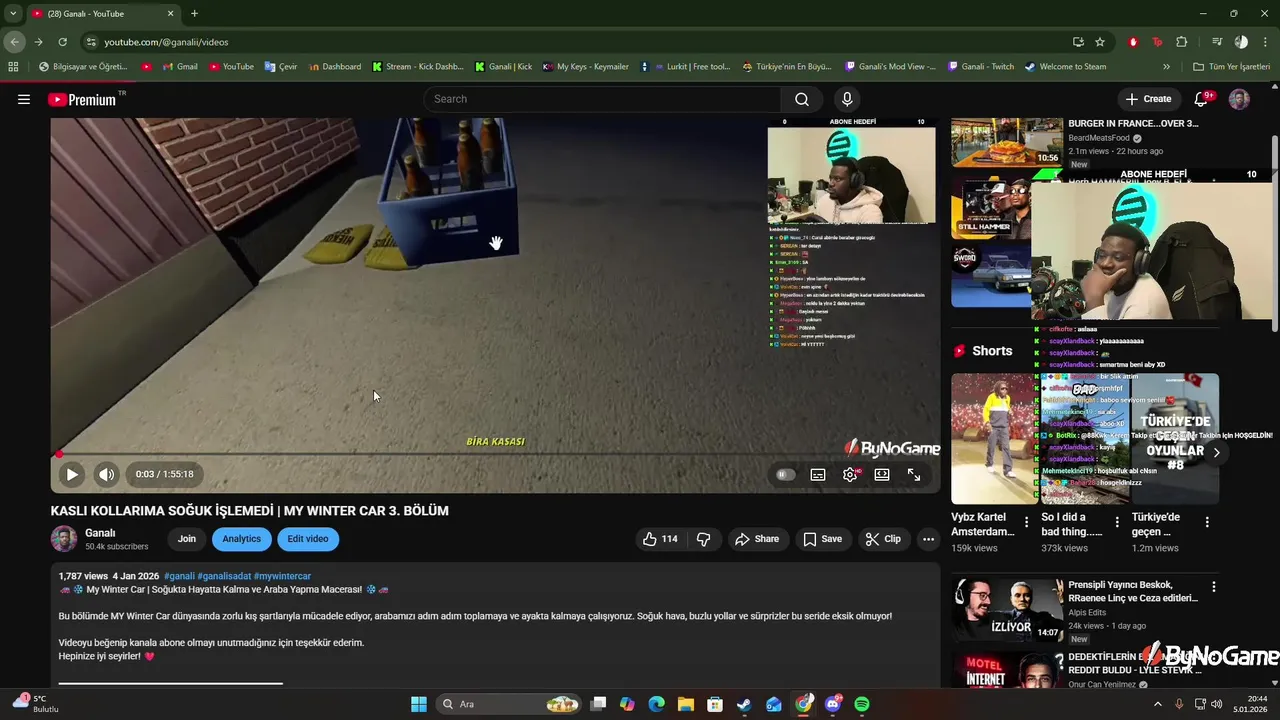Toggle subtitles/closed captions

pos(818,475)
